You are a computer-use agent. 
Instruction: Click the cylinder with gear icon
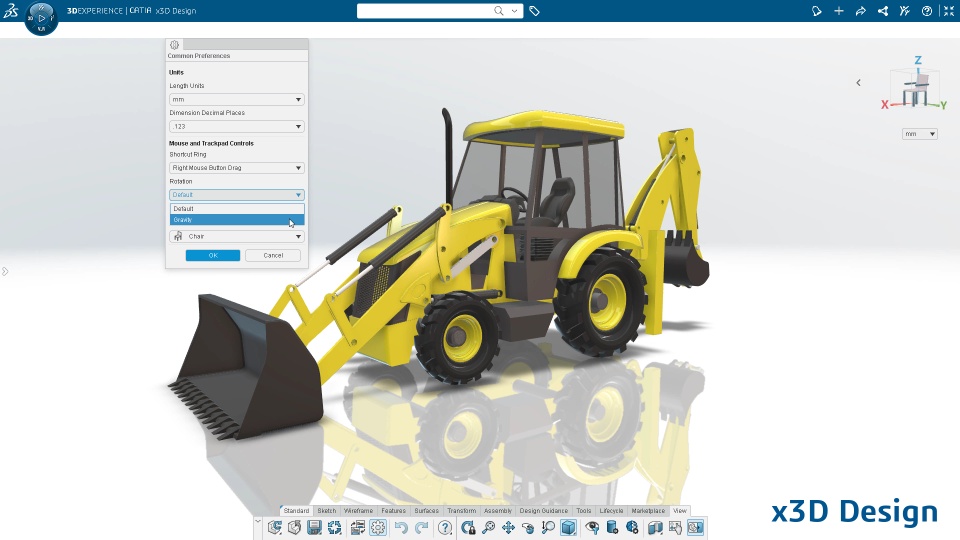coord(612,528)
